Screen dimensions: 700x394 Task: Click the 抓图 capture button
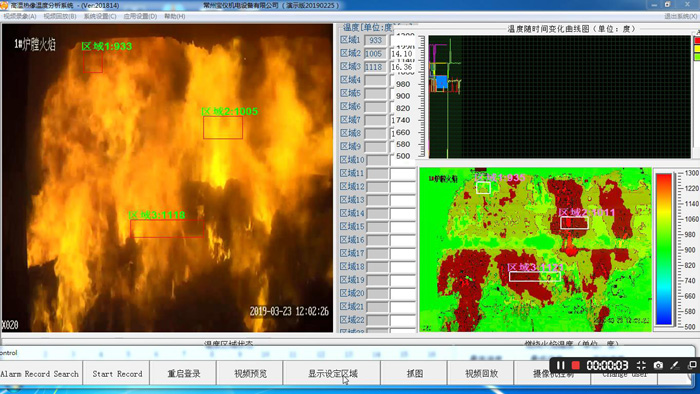point(414,373)
